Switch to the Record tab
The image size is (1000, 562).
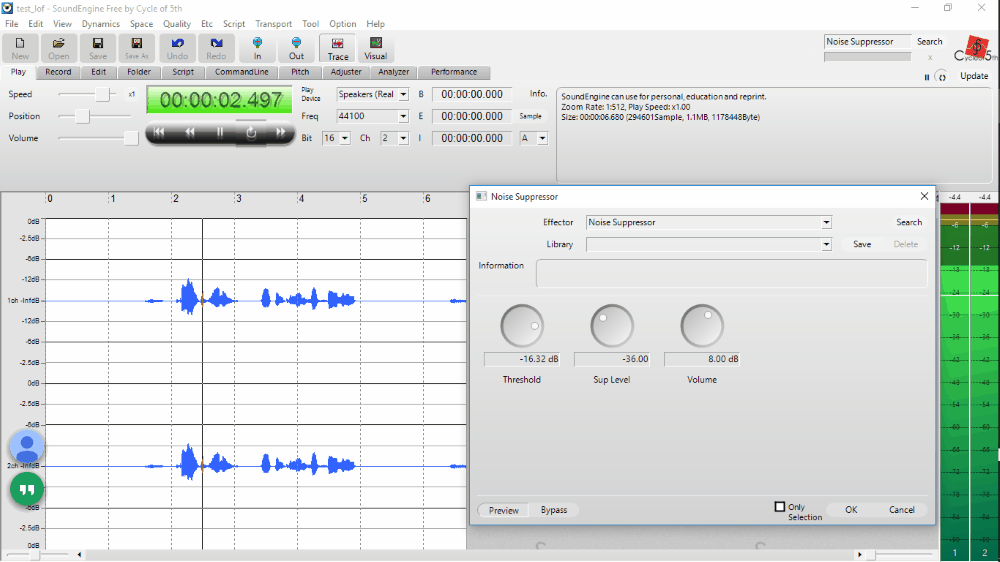click(58, 72)
